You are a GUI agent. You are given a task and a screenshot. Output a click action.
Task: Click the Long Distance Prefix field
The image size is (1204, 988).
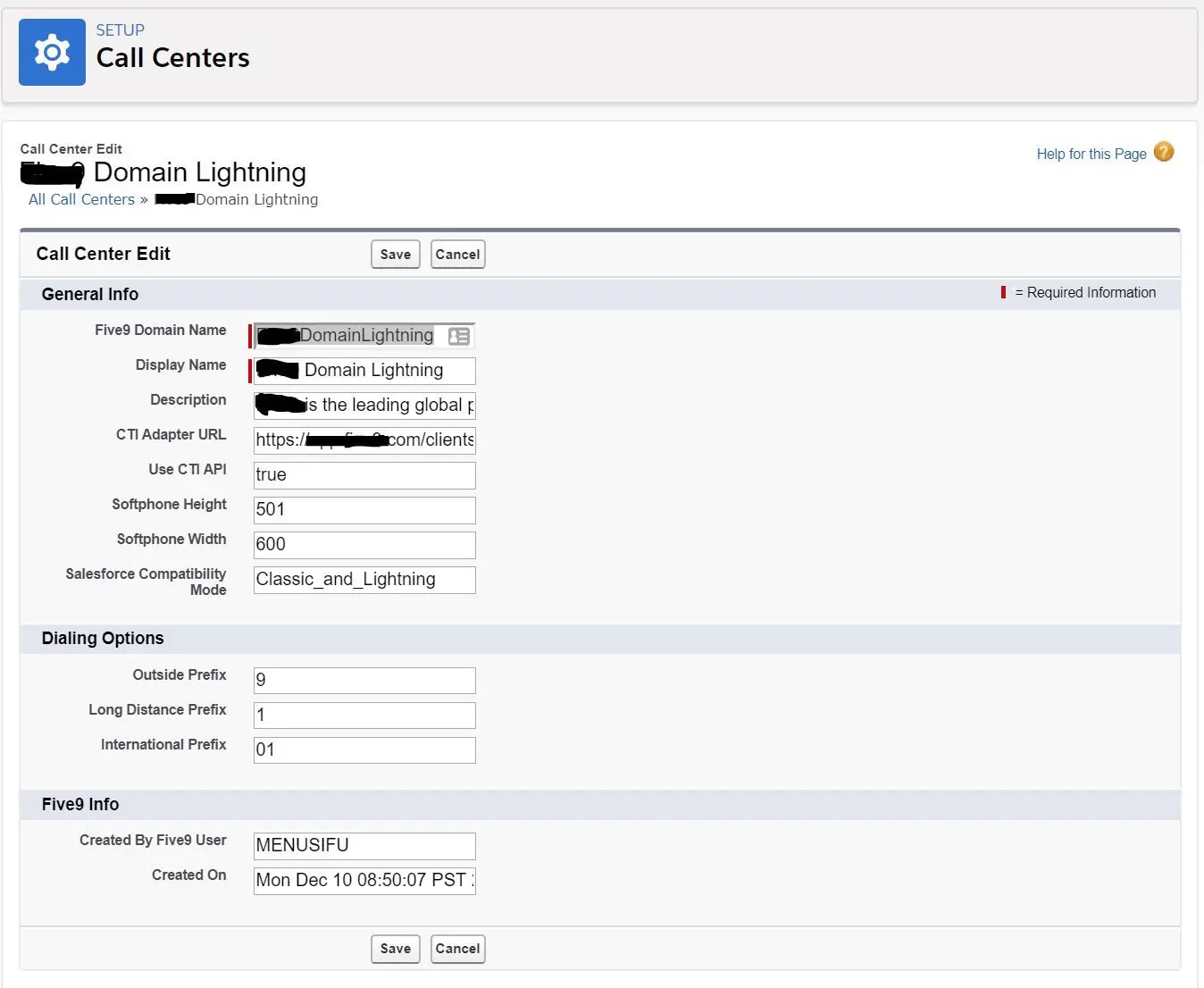tap(364, 716)
